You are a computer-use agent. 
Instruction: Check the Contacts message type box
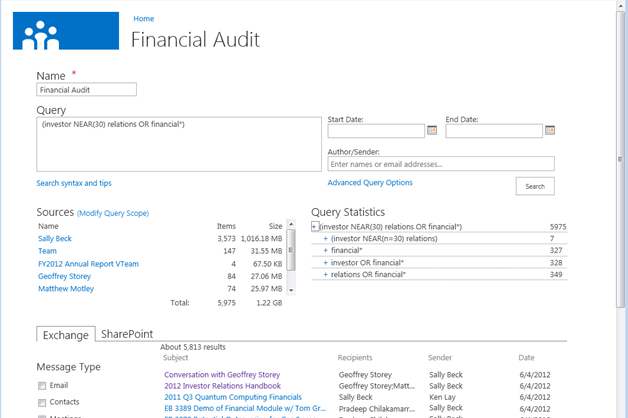click(x=42, y=402)
